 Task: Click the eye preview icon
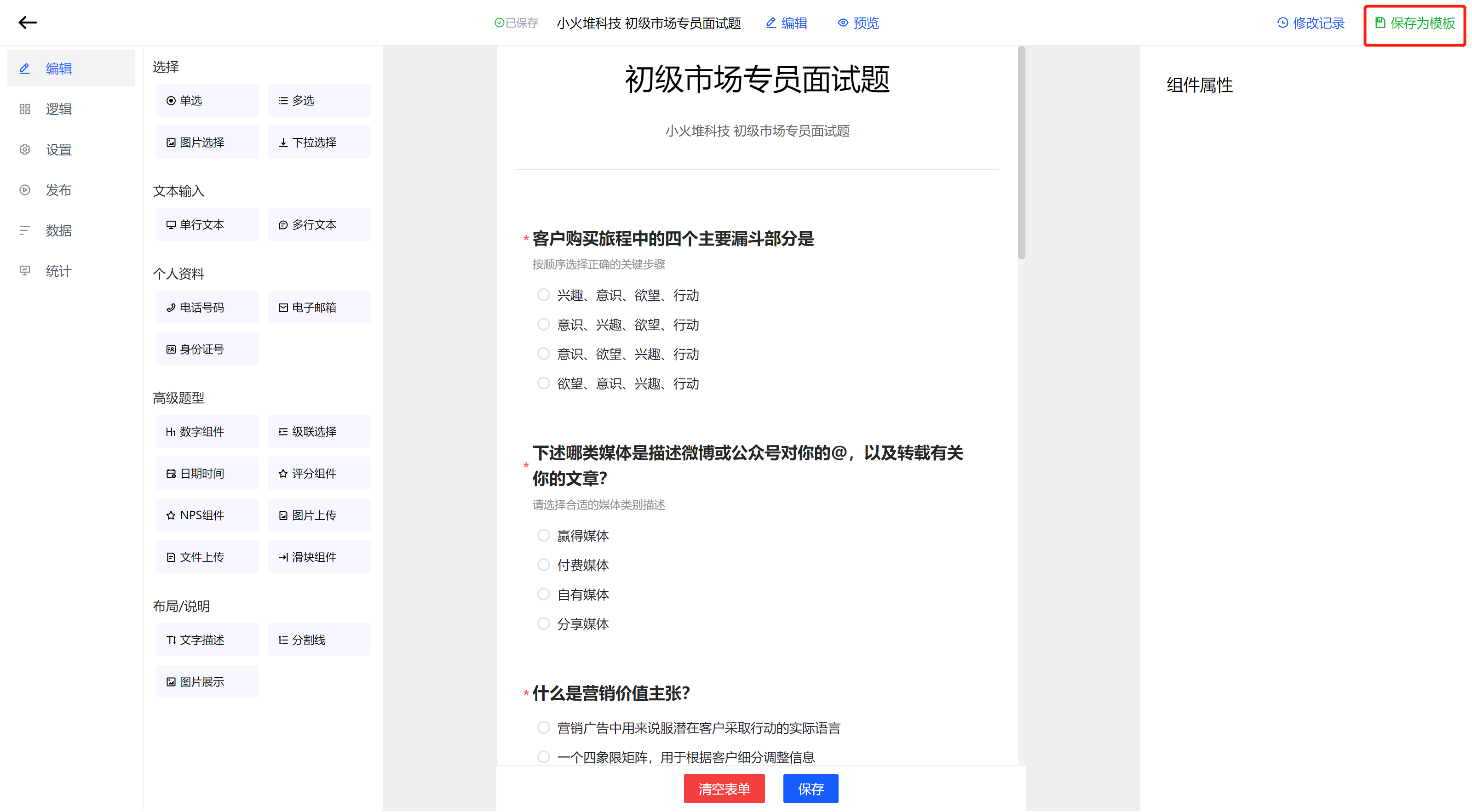[843, 23]
